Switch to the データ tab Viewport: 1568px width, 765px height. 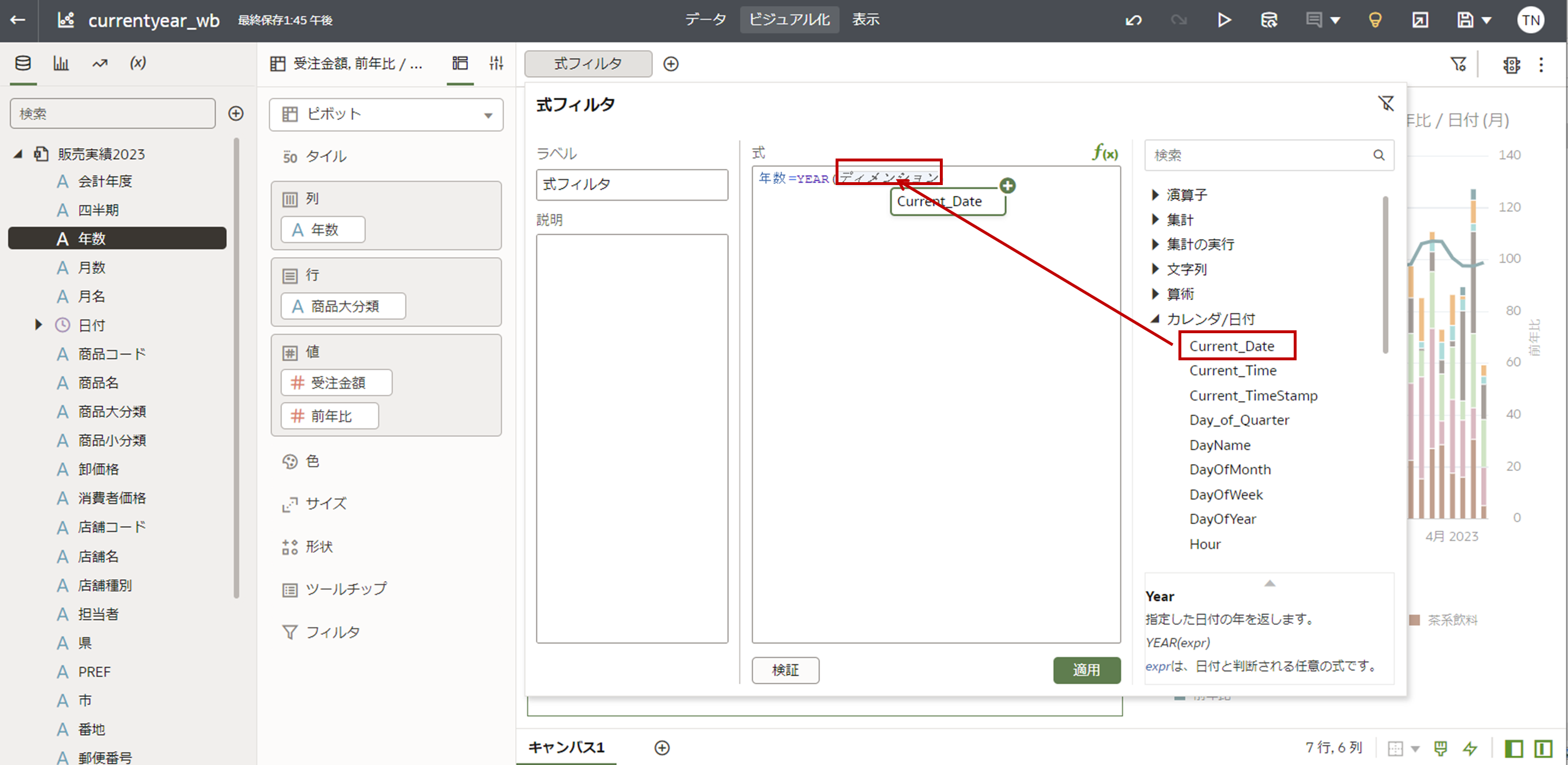click(x=705, y=20)
